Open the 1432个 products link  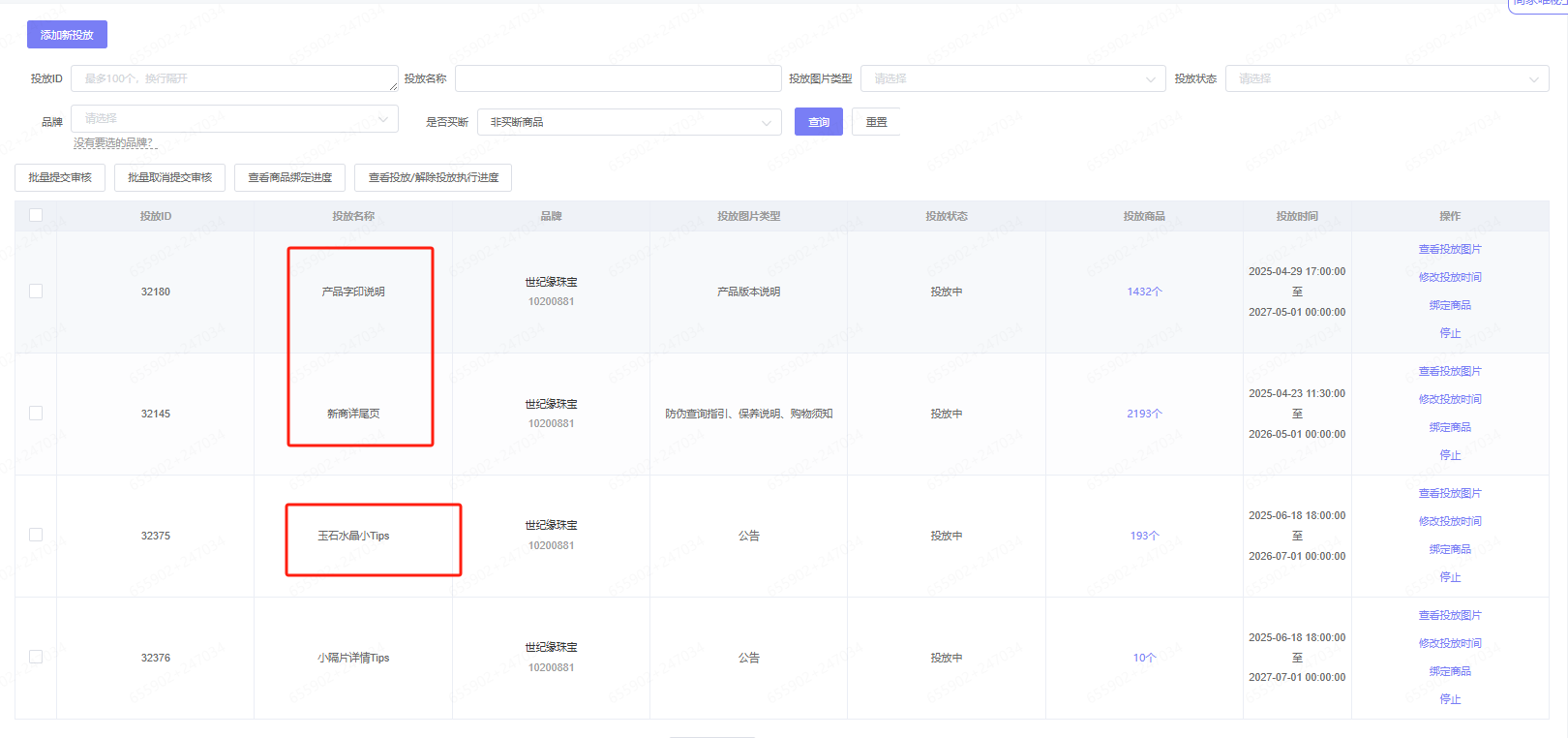[1144, 292]
